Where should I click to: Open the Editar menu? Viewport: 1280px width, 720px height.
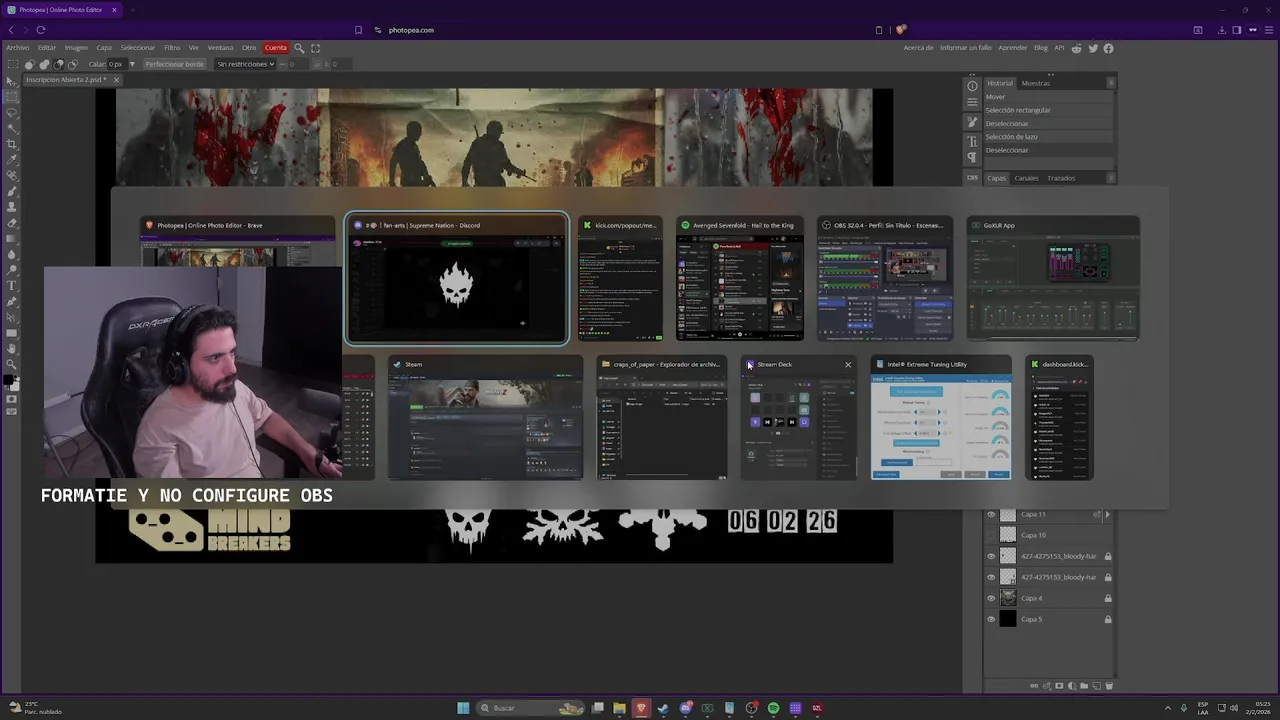coord(47,48)
